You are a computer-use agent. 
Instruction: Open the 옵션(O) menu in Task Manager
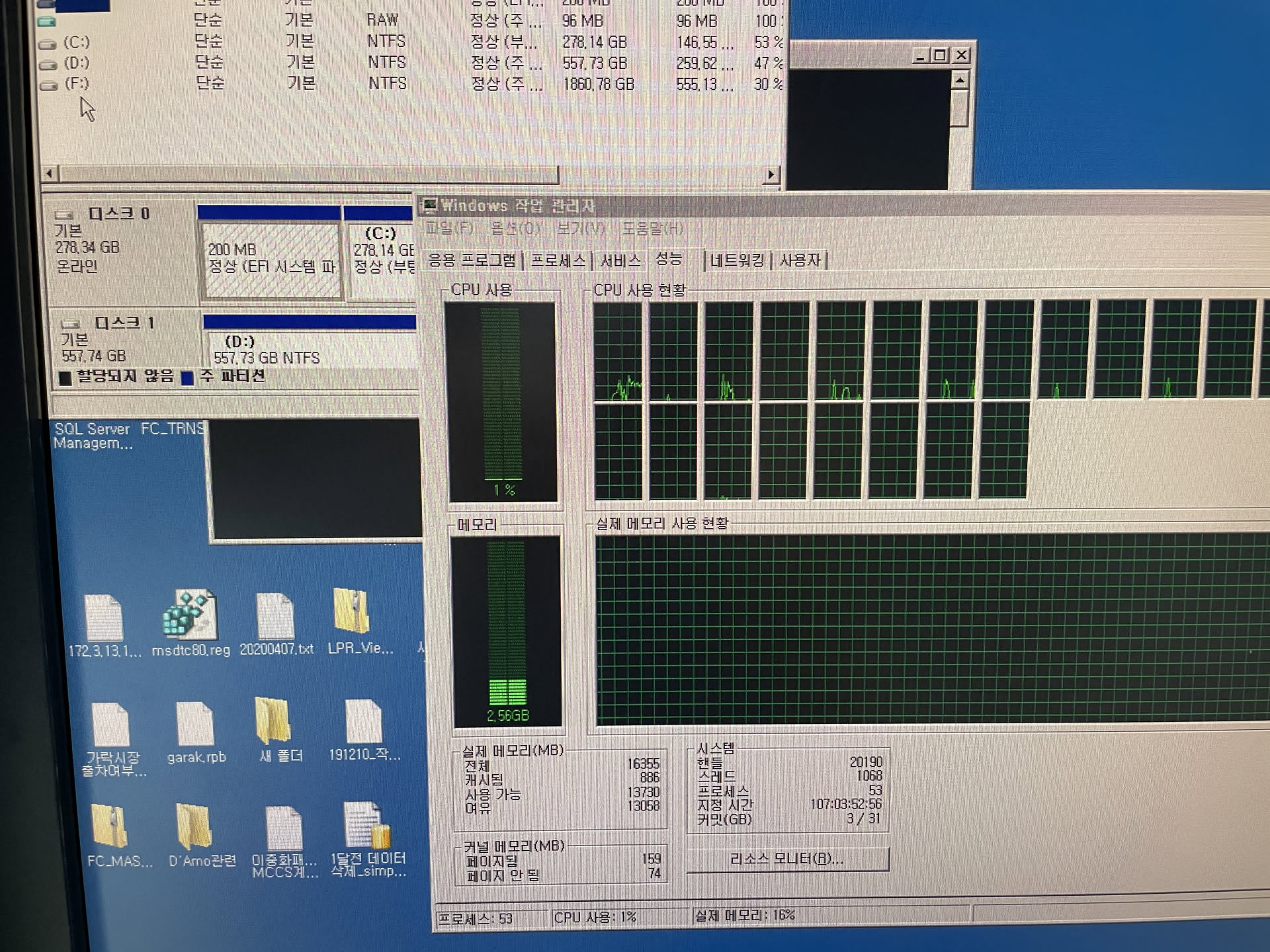click(x=515, y=229)
